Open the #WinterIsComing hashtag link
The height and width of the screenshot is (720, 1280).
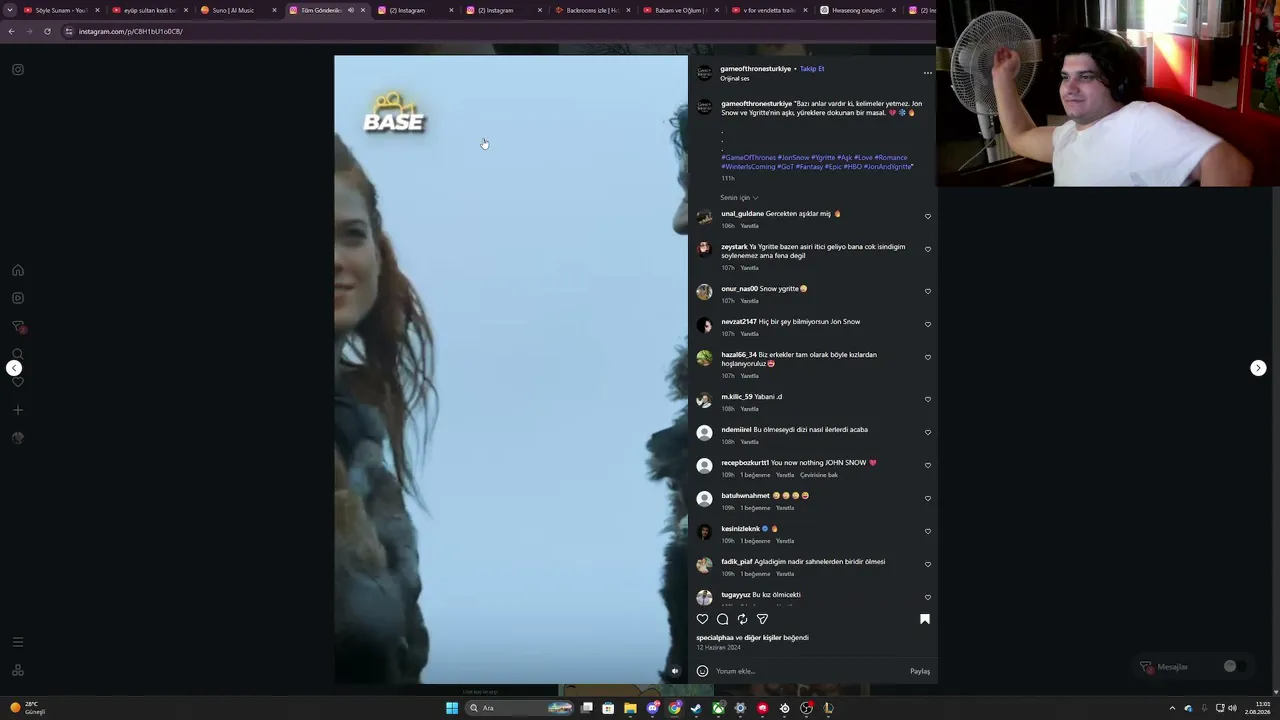click(x=748, y=167)
